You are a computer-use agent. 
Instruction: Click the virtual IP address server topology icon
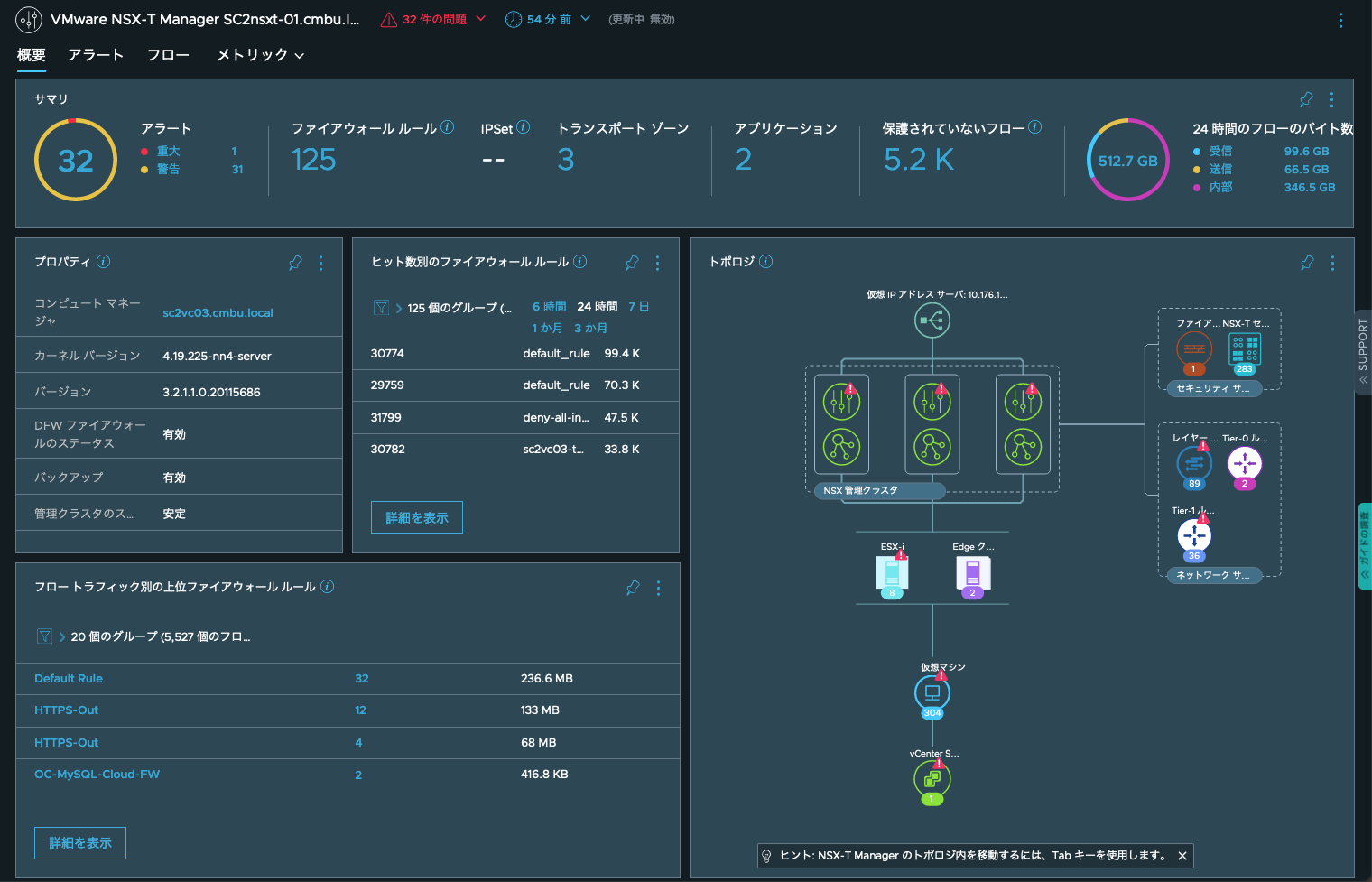(x=932, y=320)
